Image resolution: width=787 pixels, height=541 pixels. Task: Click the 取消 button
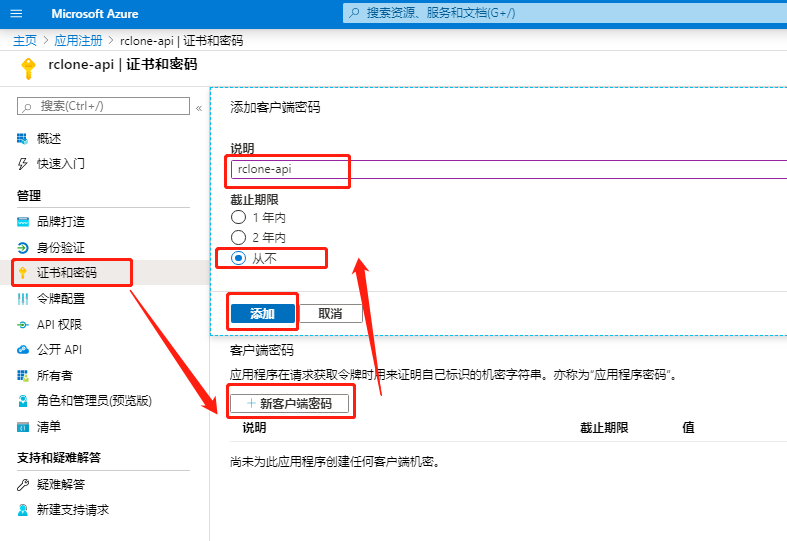[x=330, y=314]
